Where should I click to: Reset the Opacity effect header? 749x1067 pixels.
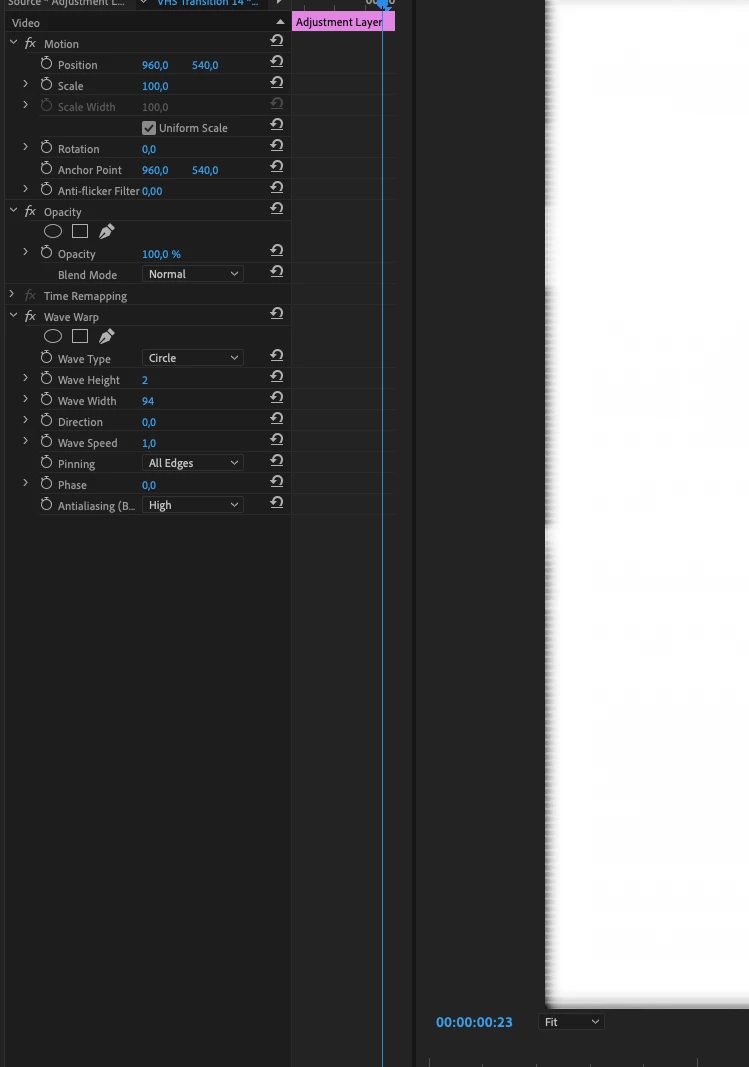[x=277, y=209]
